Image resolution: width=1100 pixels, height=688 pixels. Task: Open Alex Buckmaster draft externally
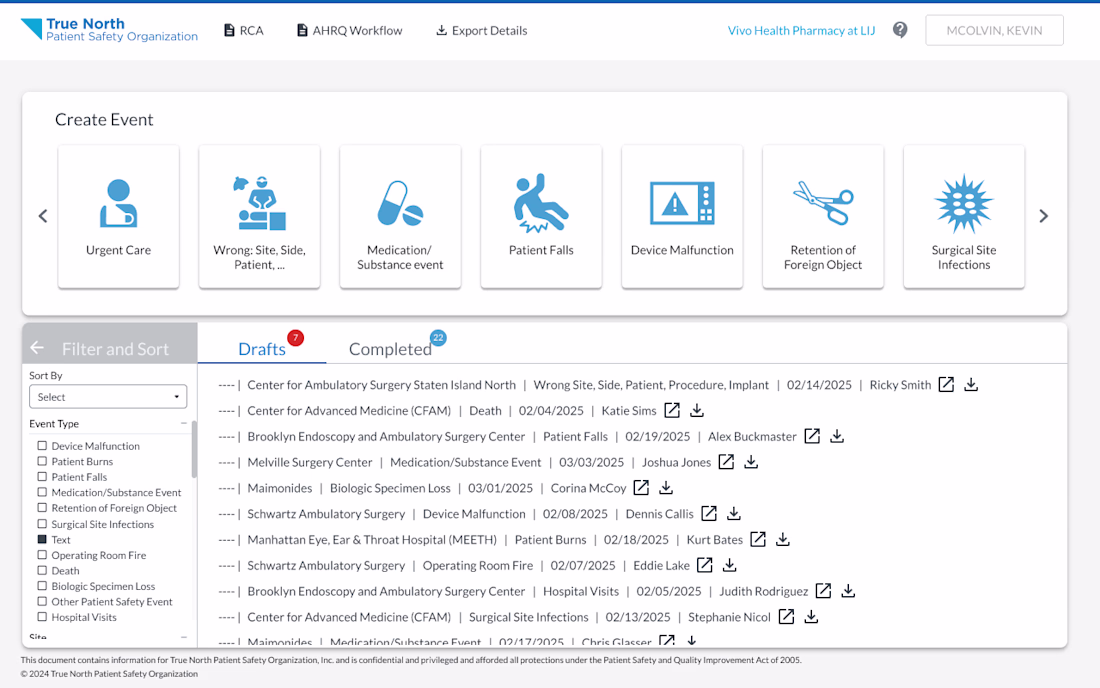point(812,436)
